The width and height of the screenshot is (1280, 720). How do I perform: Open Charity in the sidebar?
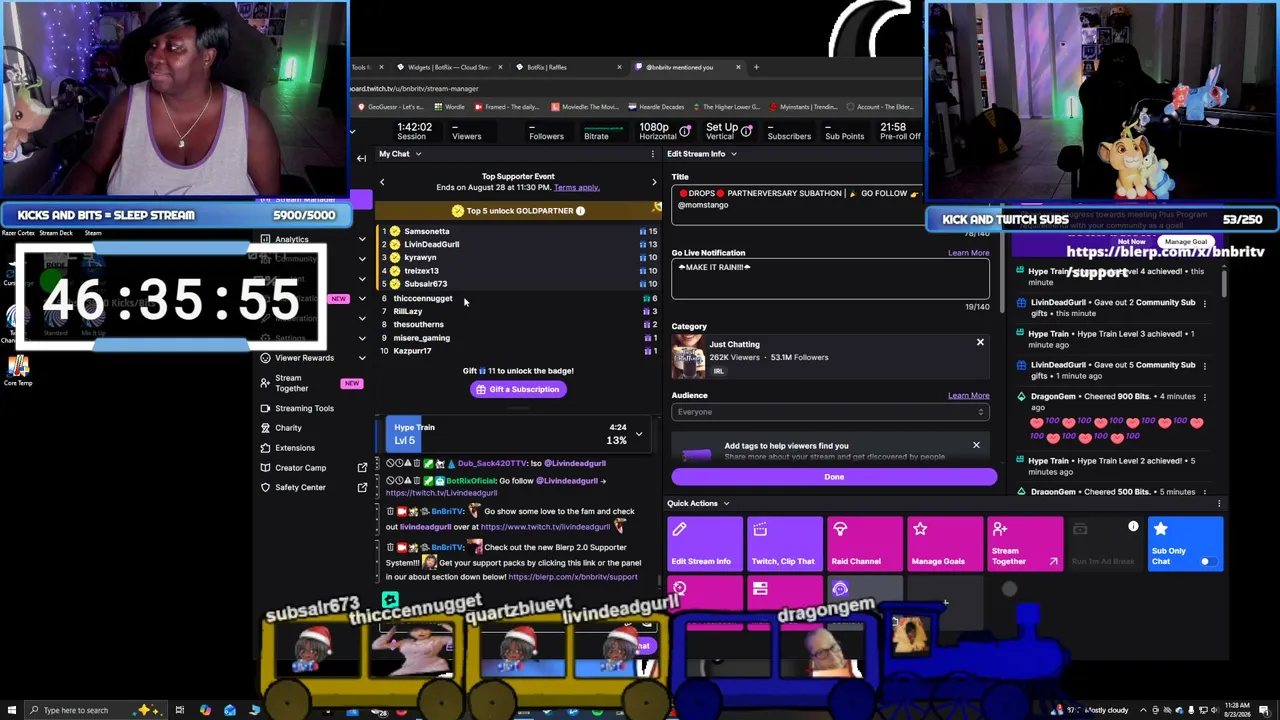coord(288,428)
